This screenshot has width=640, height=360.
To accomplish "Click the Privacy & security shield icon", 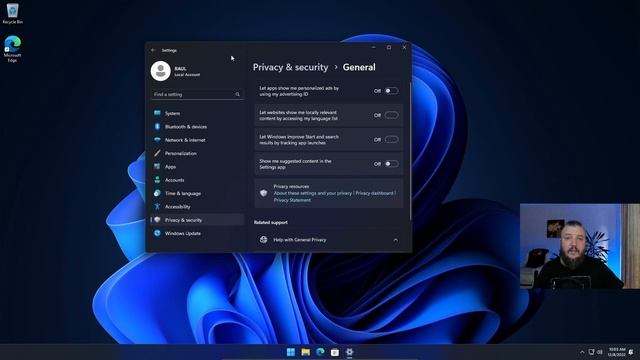I will point(157,220).
